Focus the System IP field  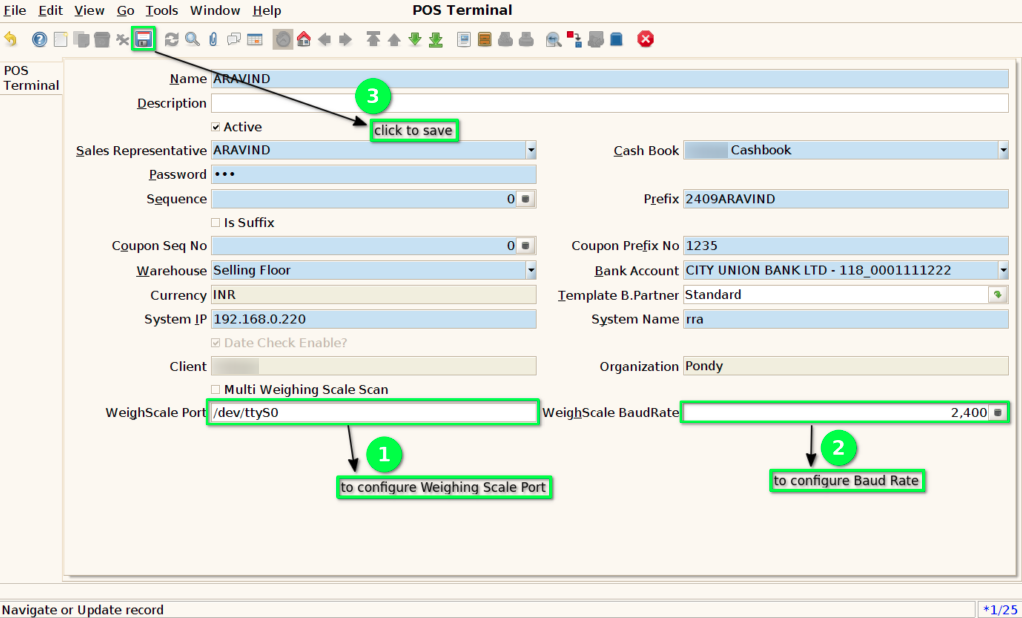[373, 319]
